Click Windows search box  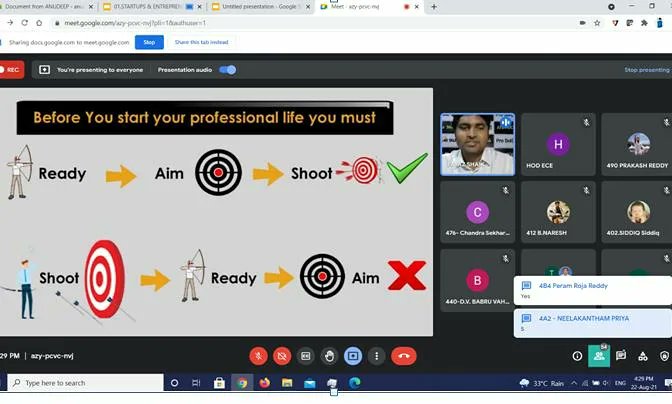pyautogui.click(x=86, y=383)
